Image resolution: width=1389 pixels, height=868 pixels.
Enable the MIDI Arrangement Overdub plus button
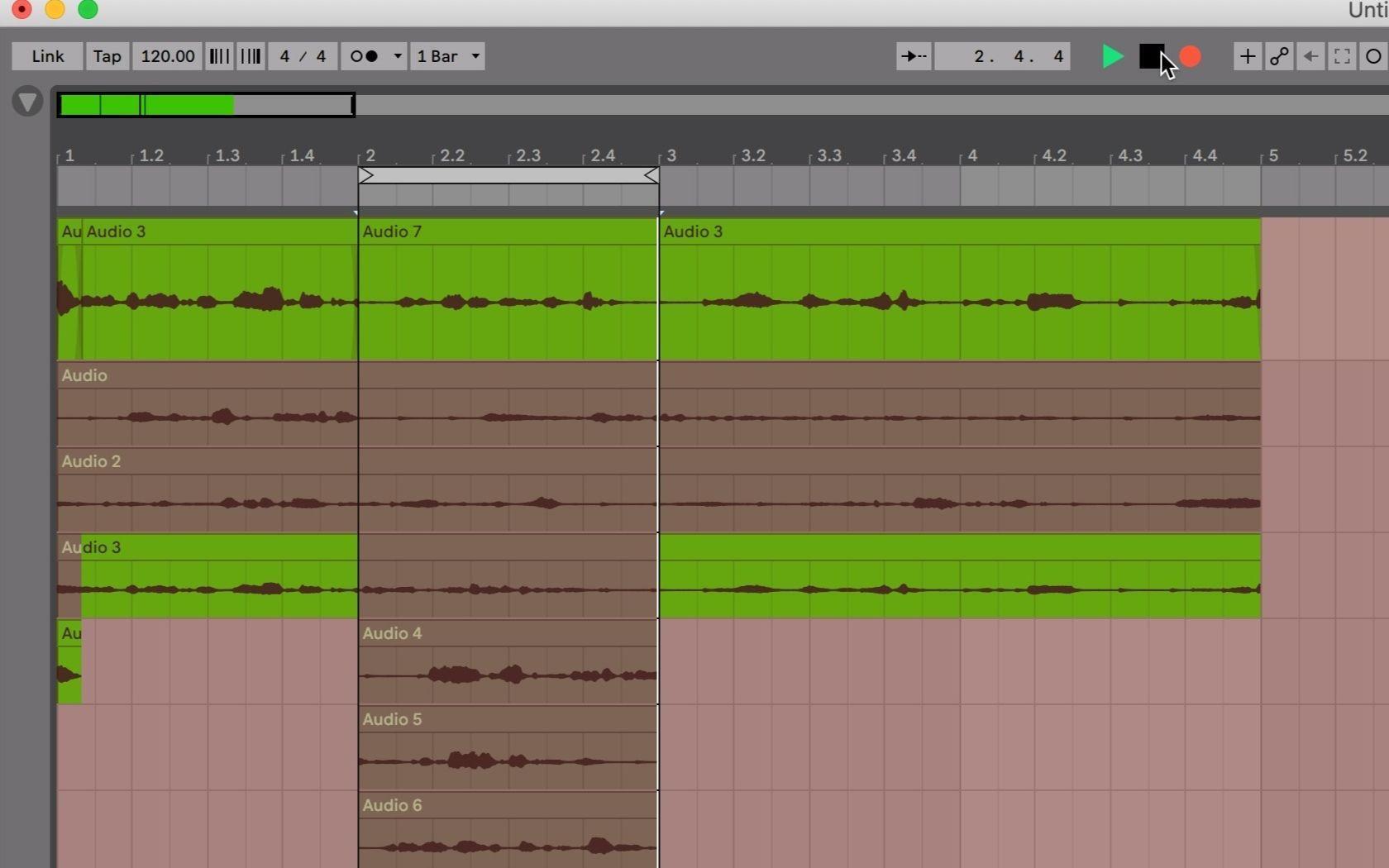[1247, 56]
